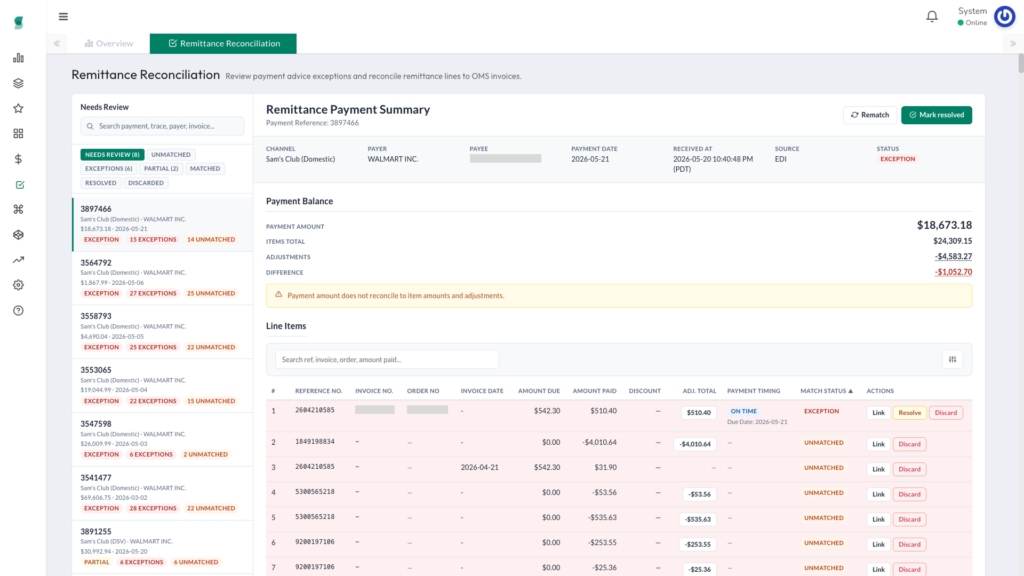Image resolution: width=1024 pixels, height=576 pixels.
Task: Open the star favorites sidebar icon
Action: point(18,108)
